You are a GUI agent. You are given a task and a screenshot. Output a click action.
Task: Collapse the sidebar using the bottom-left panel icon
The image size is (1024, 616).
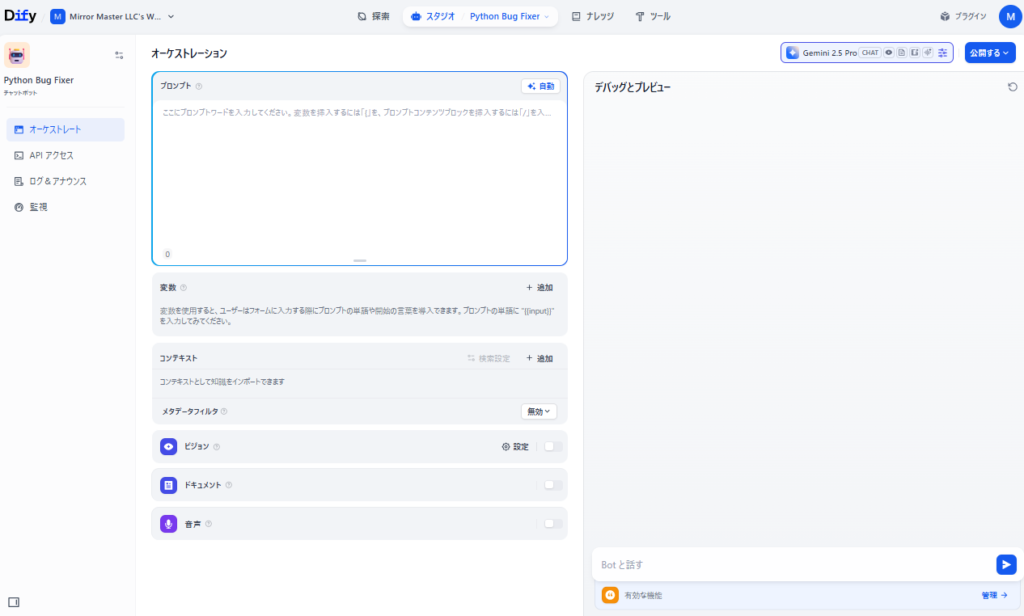tap(14, 602)
